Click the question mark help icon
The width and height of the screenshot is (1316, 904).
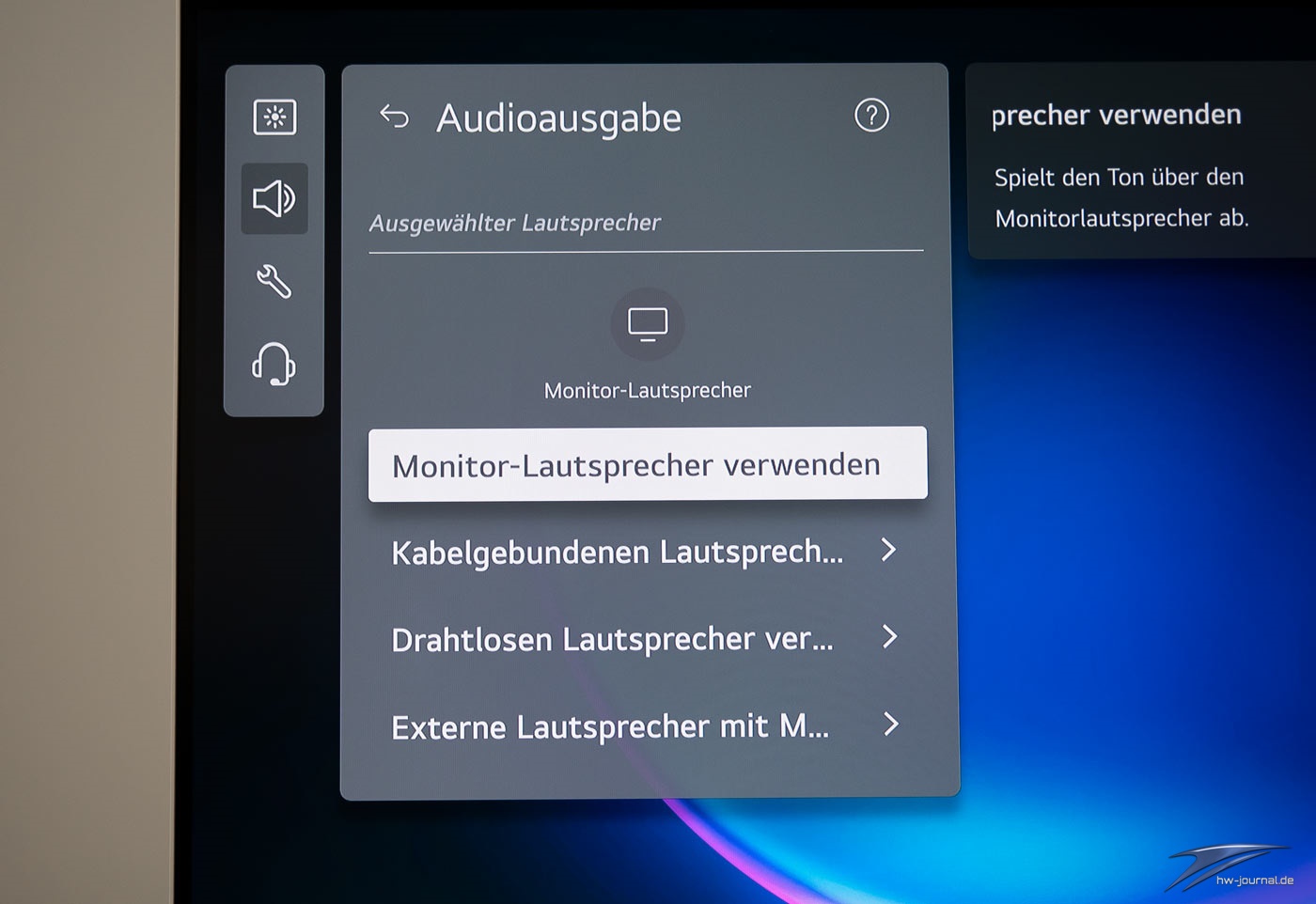pos(871,116)
